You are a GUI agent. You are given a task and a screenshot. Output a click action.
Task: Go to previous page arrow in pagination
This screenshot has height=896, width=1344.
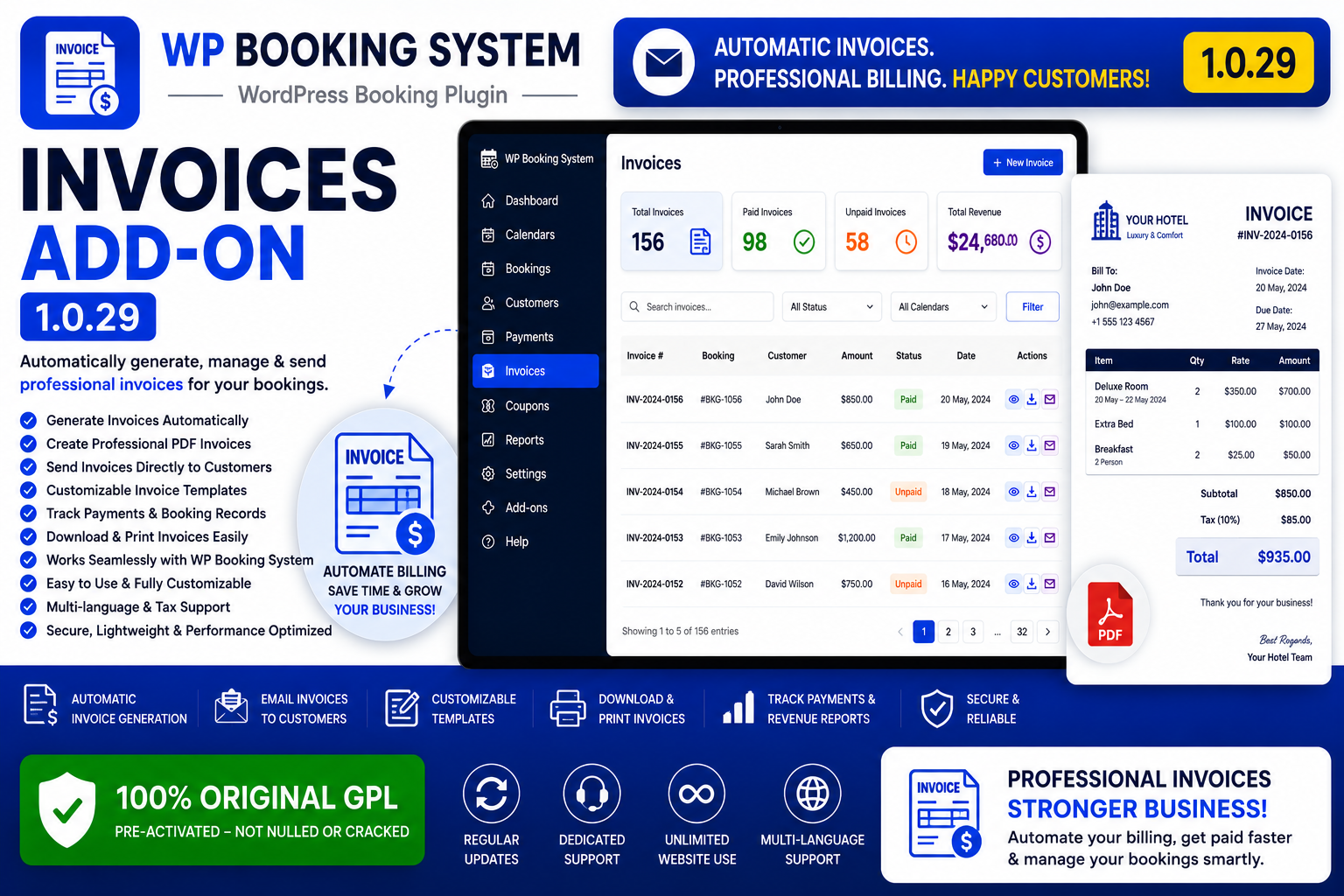click(x=899, y=632)
